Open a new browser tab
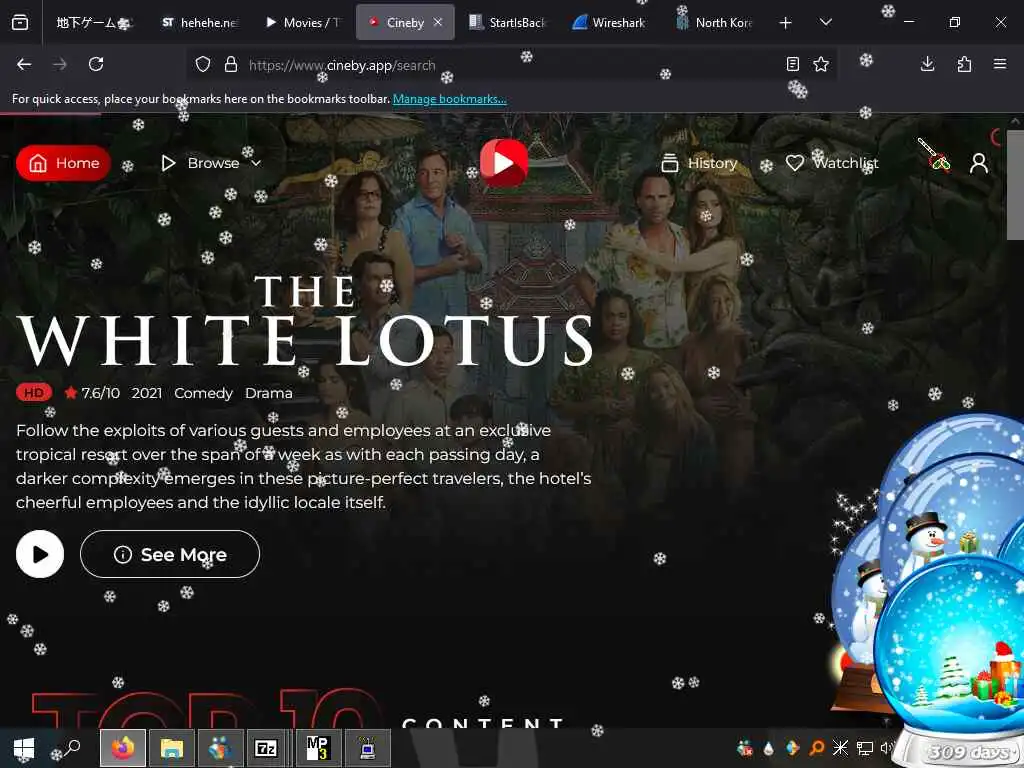The height and width of the screenshot is (768, 1024). point(786,23)
